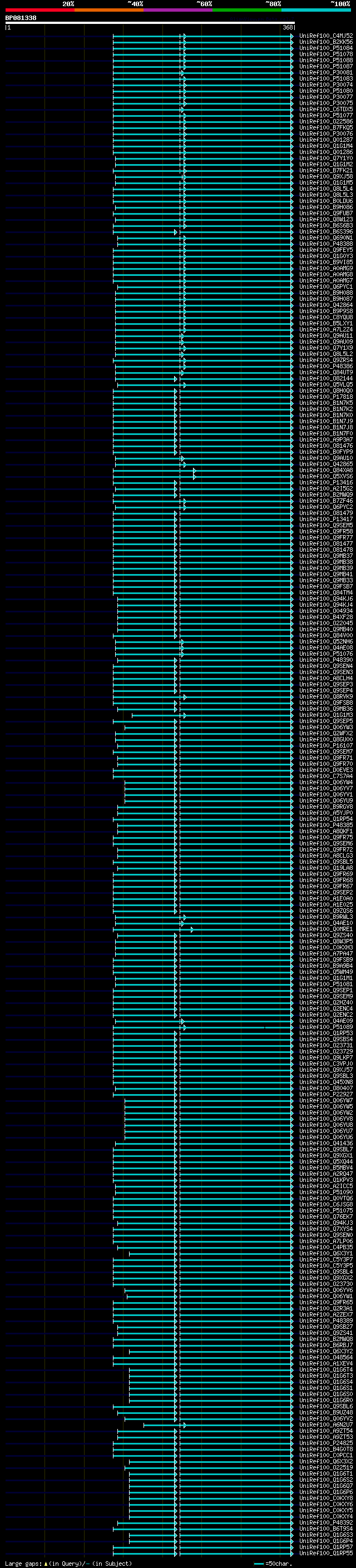Viewport: 356px width, 1568px height.
Task: Select hit label UniRef100_P51089
Action: (x=326, y=1027)
